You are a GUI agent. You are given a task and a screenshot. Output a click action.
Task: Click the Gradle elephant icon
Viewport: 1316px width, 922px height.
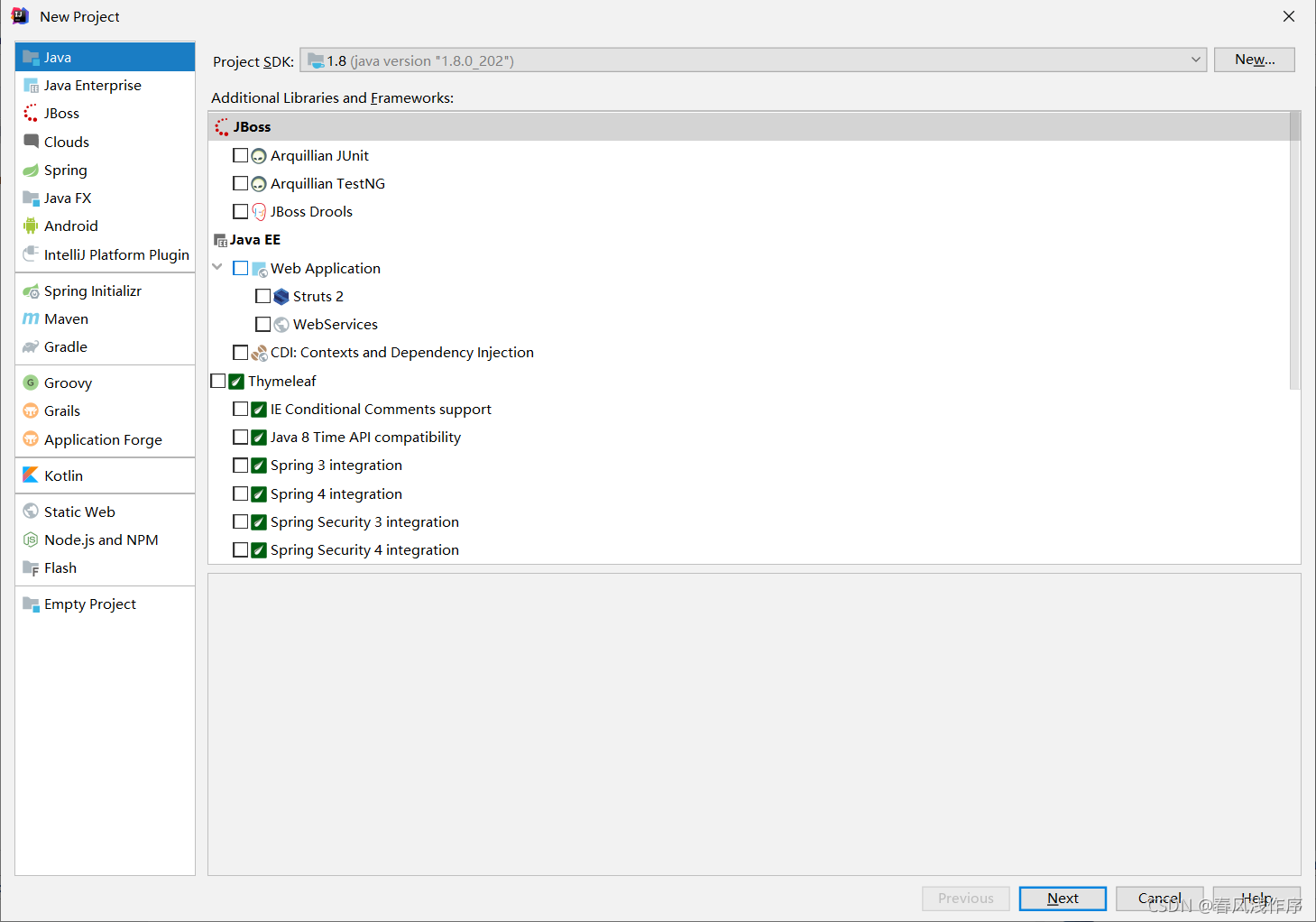coord(31,347)
